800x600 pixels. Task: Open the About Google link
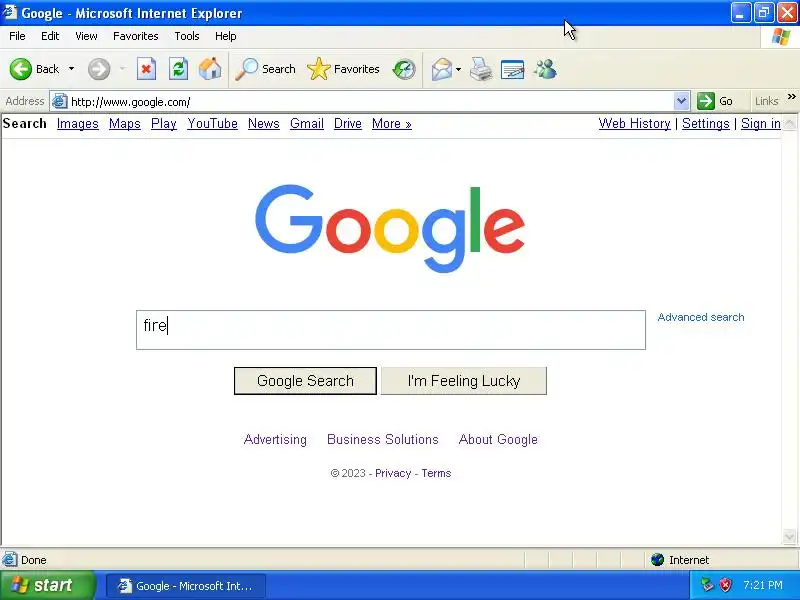pyautogui.click(x=498, y=439)
